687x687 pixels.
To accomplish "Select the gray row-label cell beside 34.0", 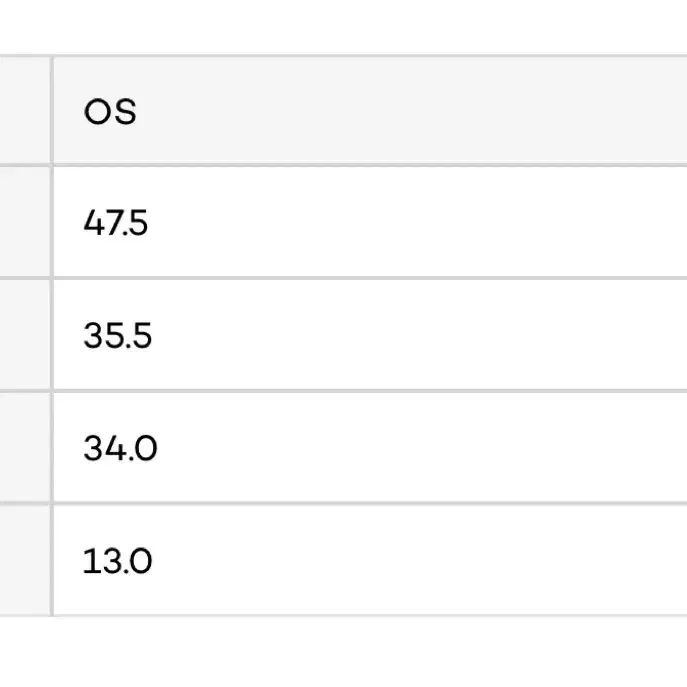I will pyautogui.click(x=25, y=447).
